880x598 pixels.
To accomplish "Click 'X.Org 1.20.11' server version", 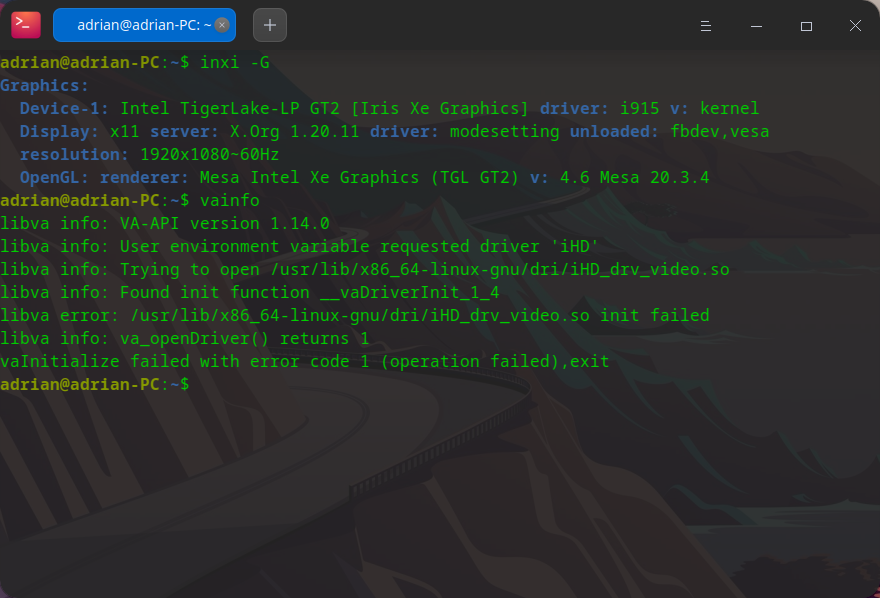I will (294, 131).
